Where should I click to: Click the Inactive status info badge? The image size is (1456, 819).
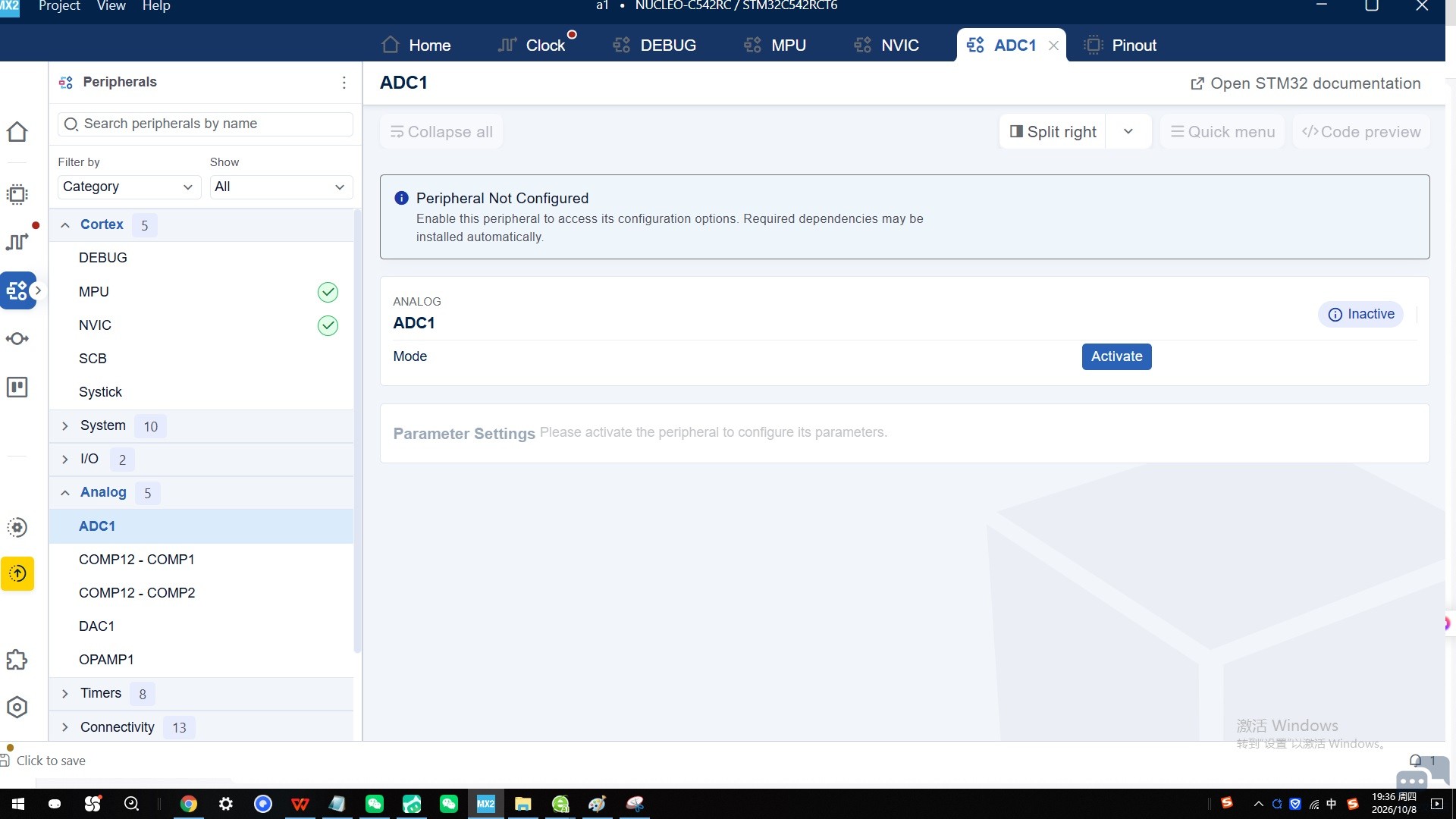1360,314
